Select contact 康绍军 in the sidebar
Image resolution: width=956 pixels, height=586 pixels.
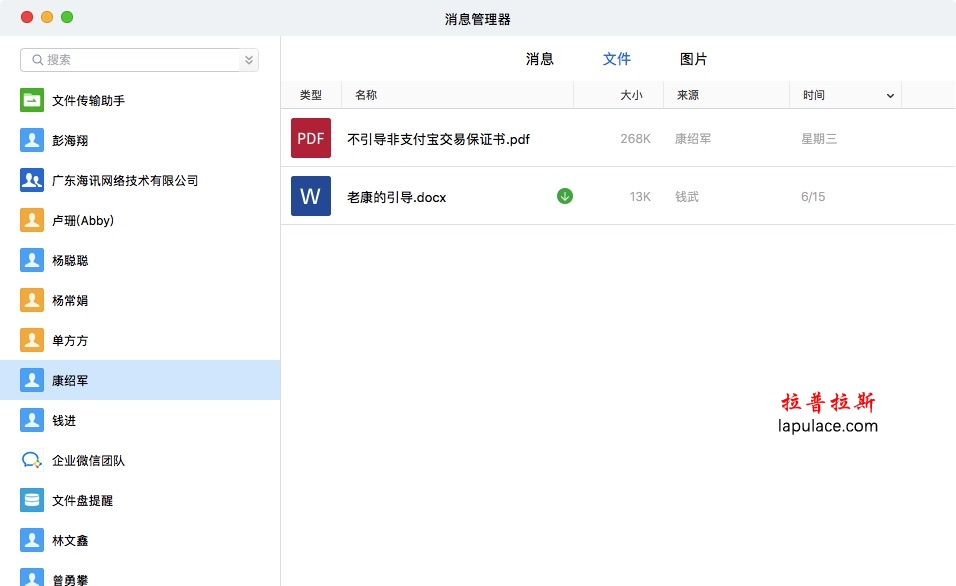70,380
